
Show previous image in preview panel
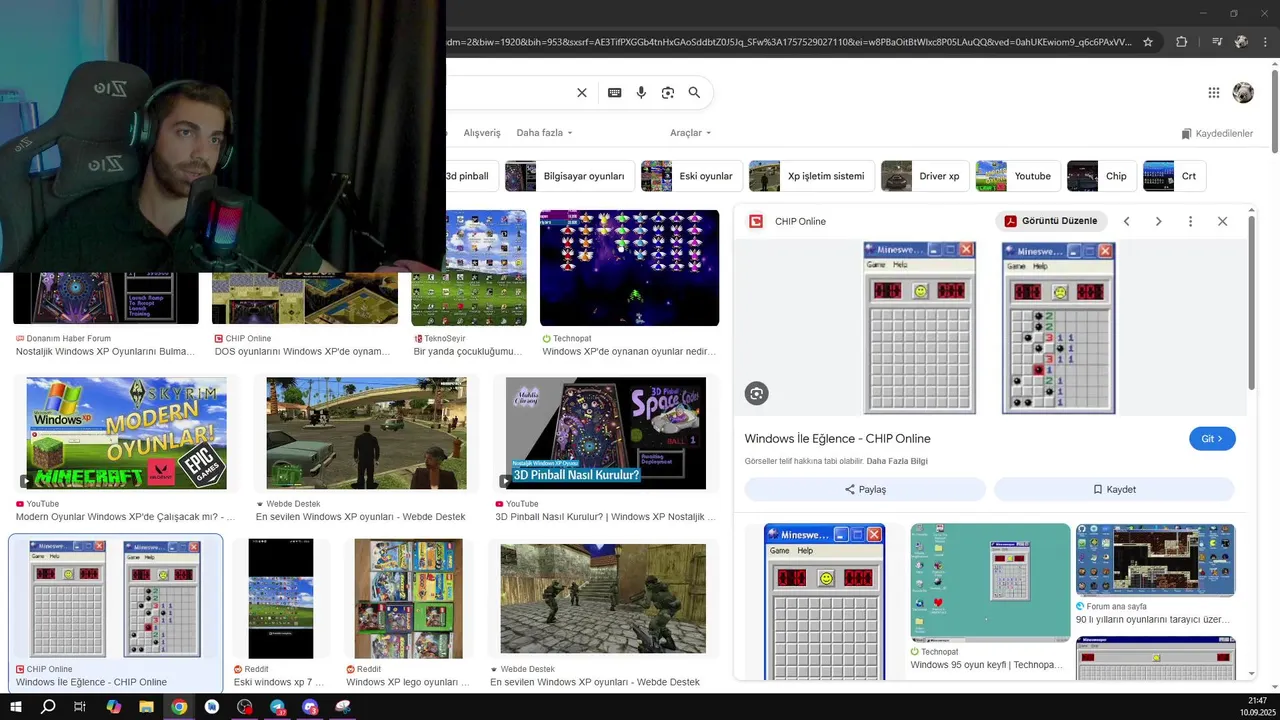(x=1126, y=221)
